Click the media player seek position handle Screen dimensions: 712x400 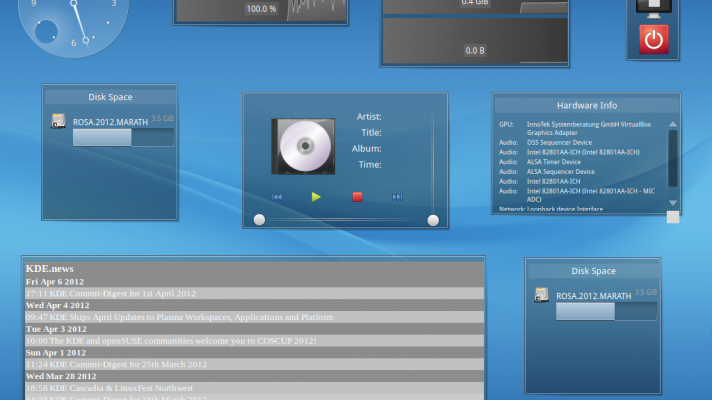pyautogui.click(x=260, y=220)
